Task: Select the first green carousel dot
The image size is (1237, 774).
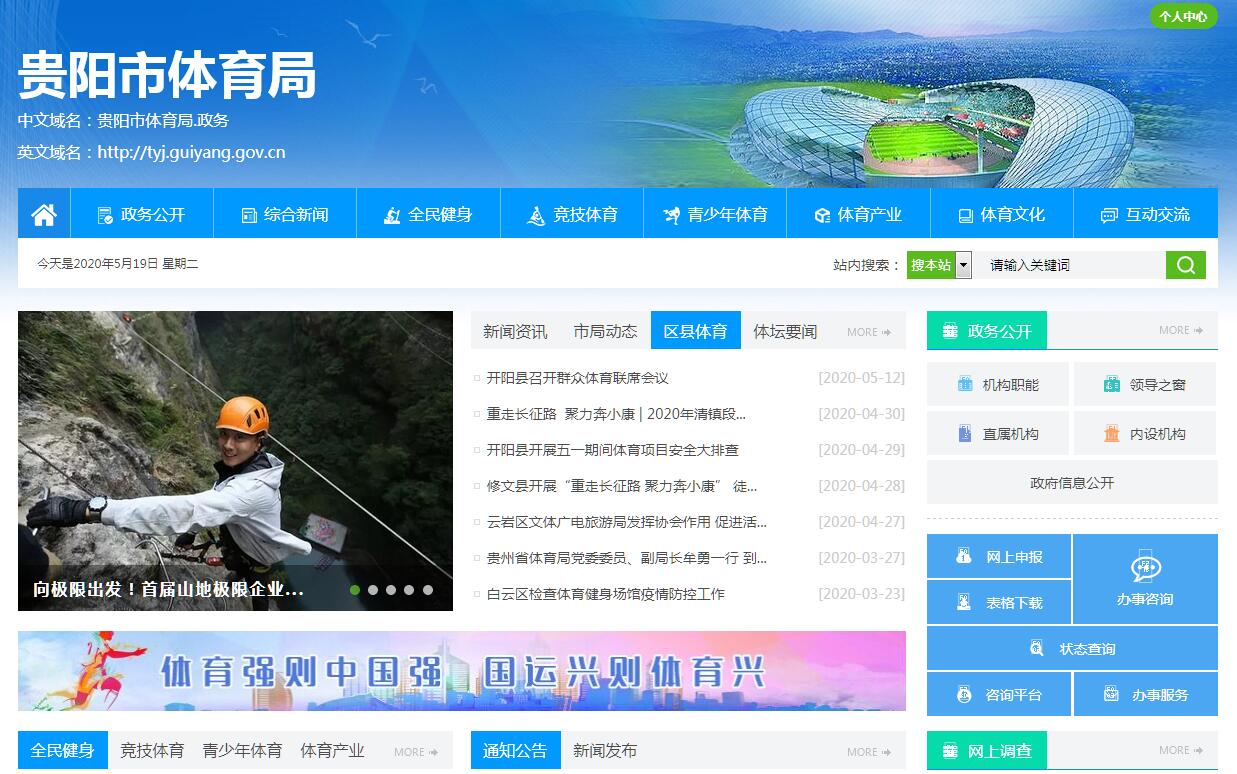Action: pyautogui.click(x=355, y=590)
